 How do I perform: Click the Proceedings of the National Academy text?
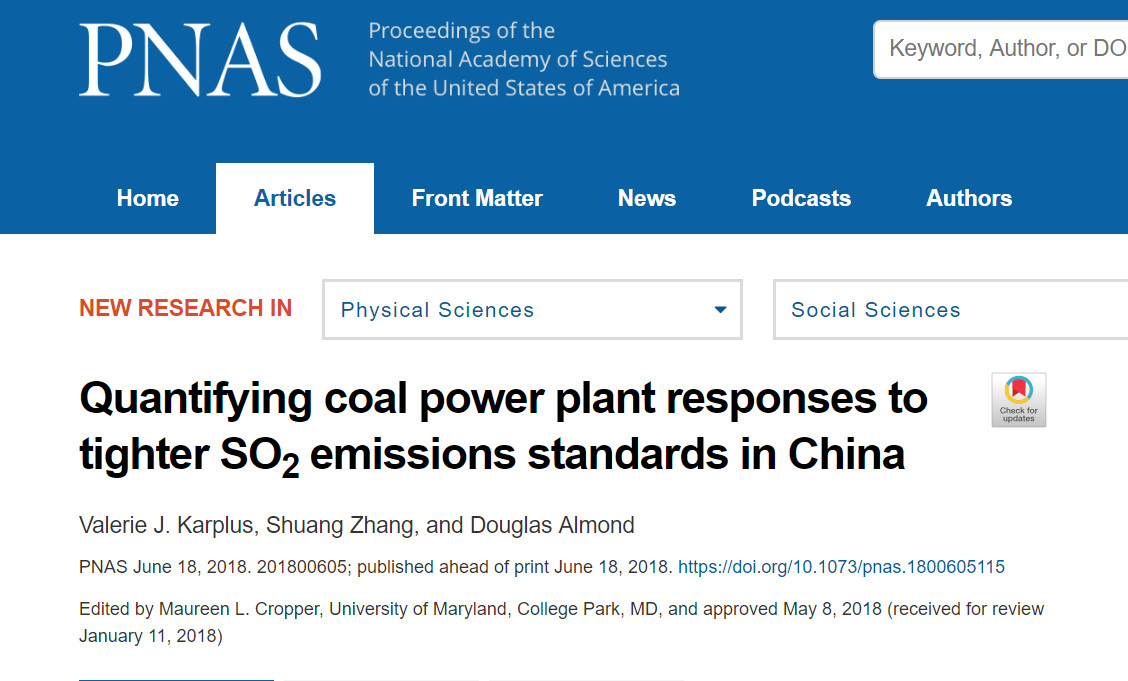tap(524, 59)
